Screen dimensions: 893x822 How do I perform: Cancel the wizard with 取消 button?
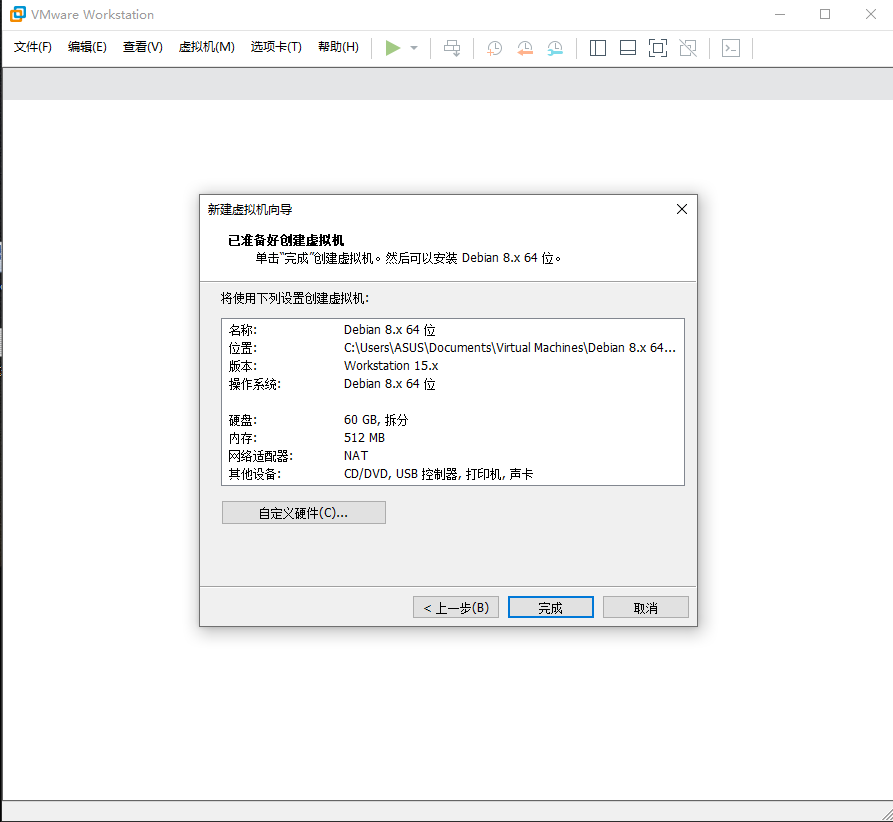646,607
